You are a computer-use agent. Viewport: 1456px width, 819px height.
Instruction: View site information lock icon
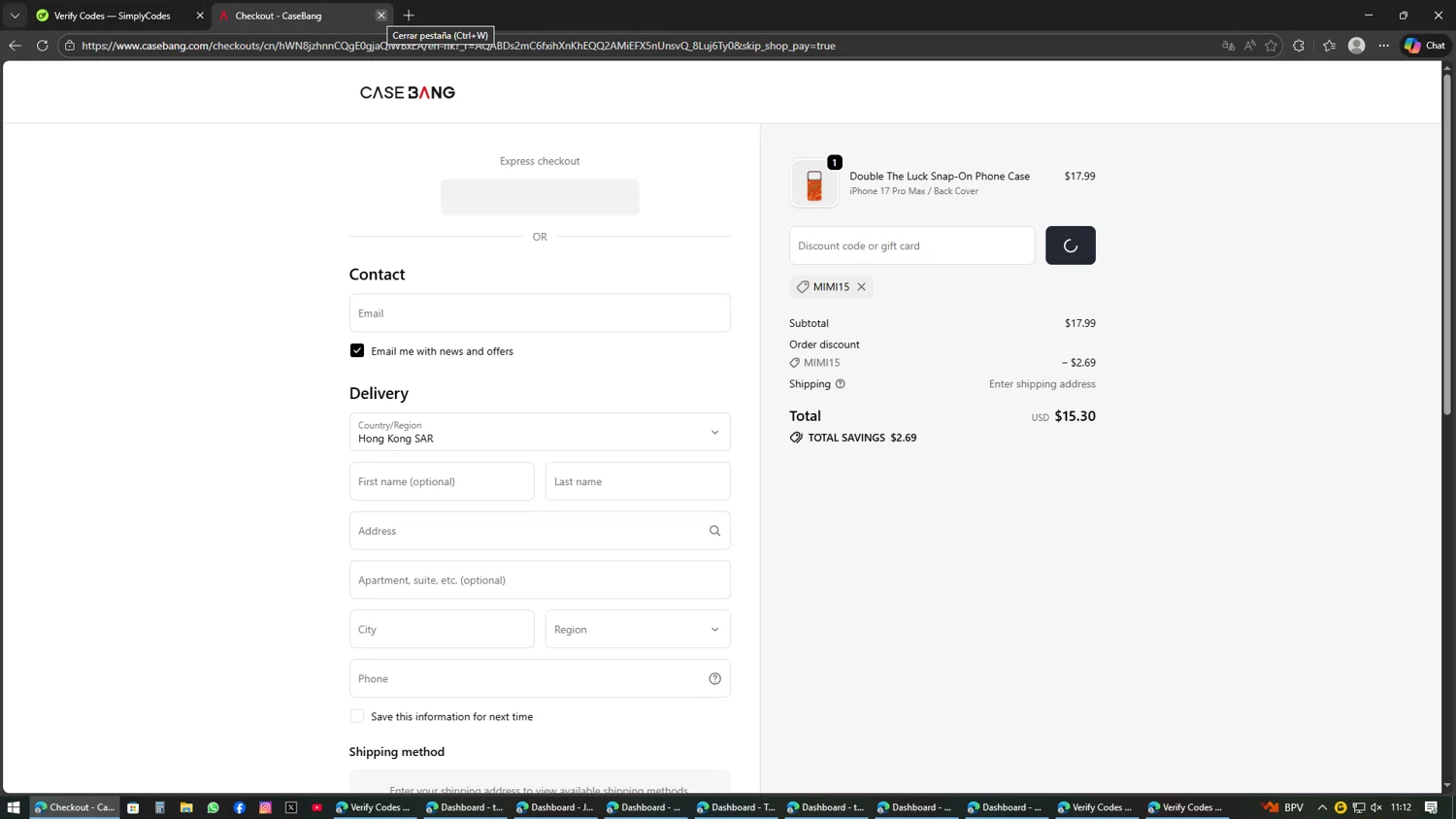point(70,46)
